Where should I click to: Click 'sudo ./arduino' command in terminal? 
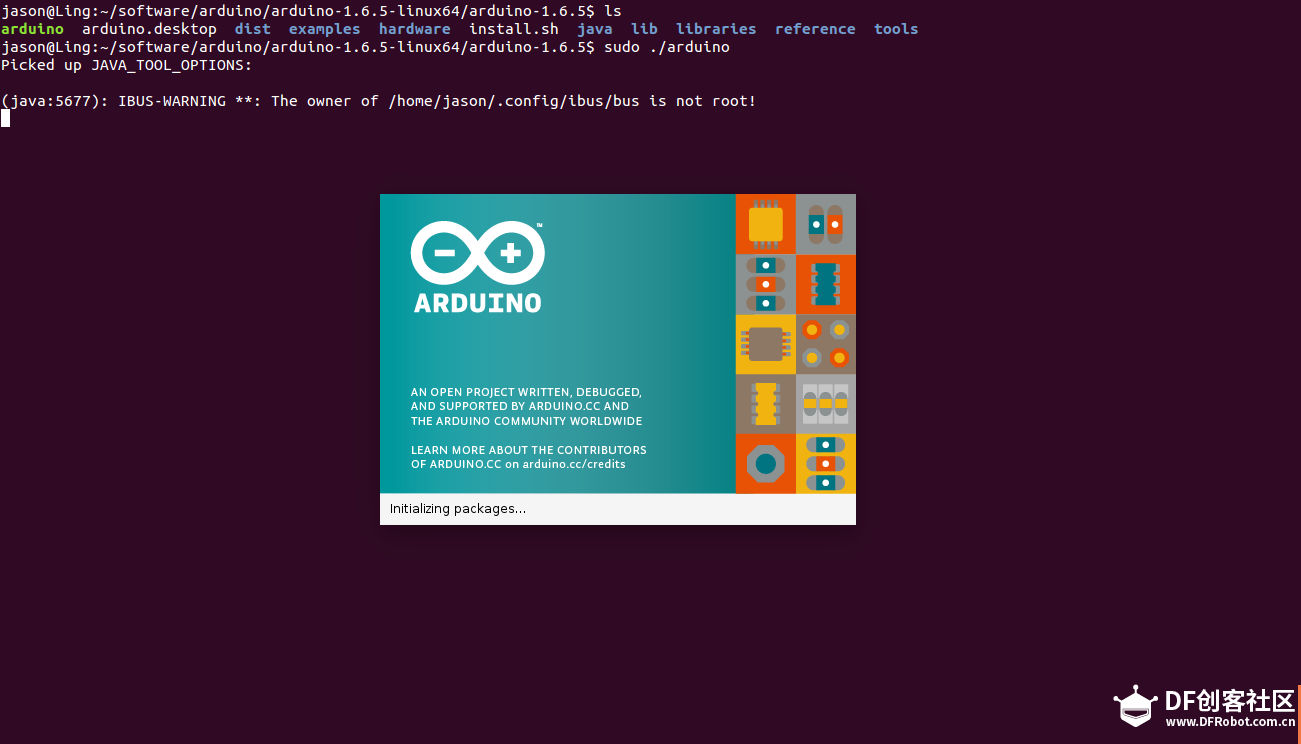click(667, 47)
